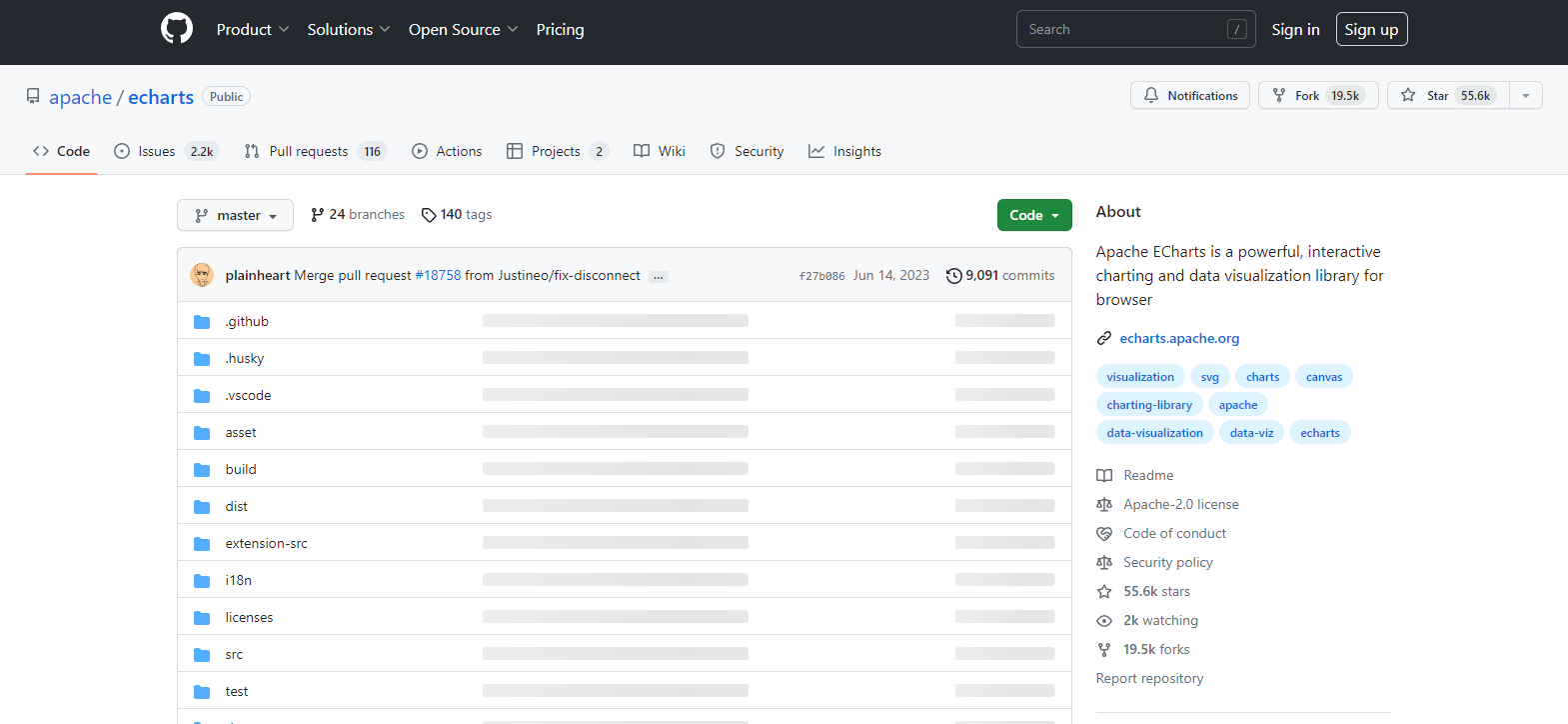Open the Wiki tab

(x=660, y=151)
